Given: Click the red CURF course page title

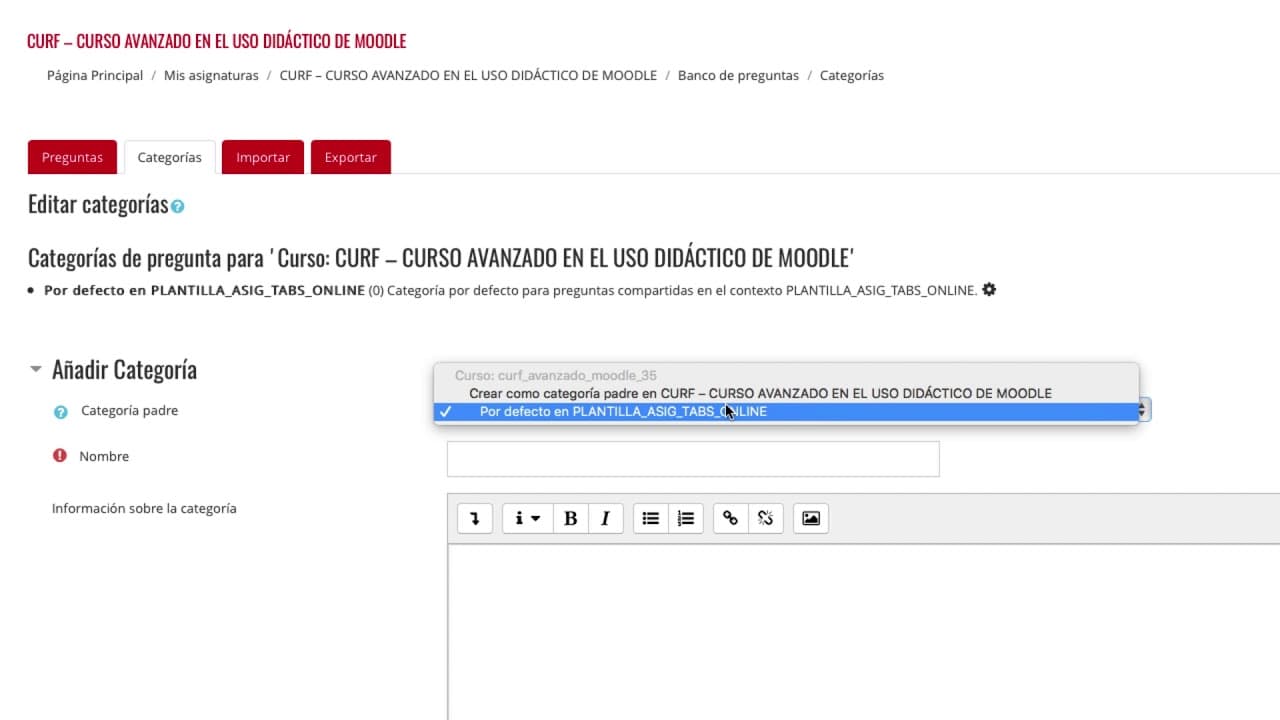Looking at the screenshot, I should (217, 41).
